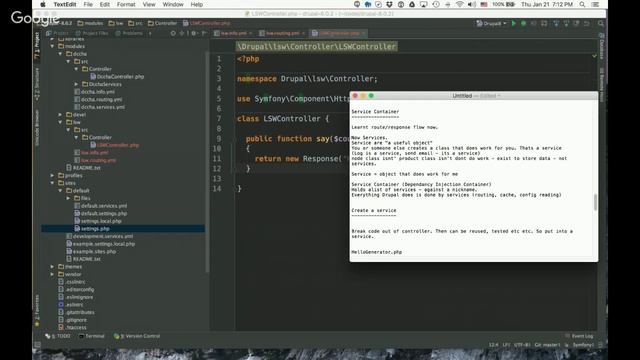640x360 pixels.
Task: Toggle the Database tool window on the right edge
Action: 602,46
